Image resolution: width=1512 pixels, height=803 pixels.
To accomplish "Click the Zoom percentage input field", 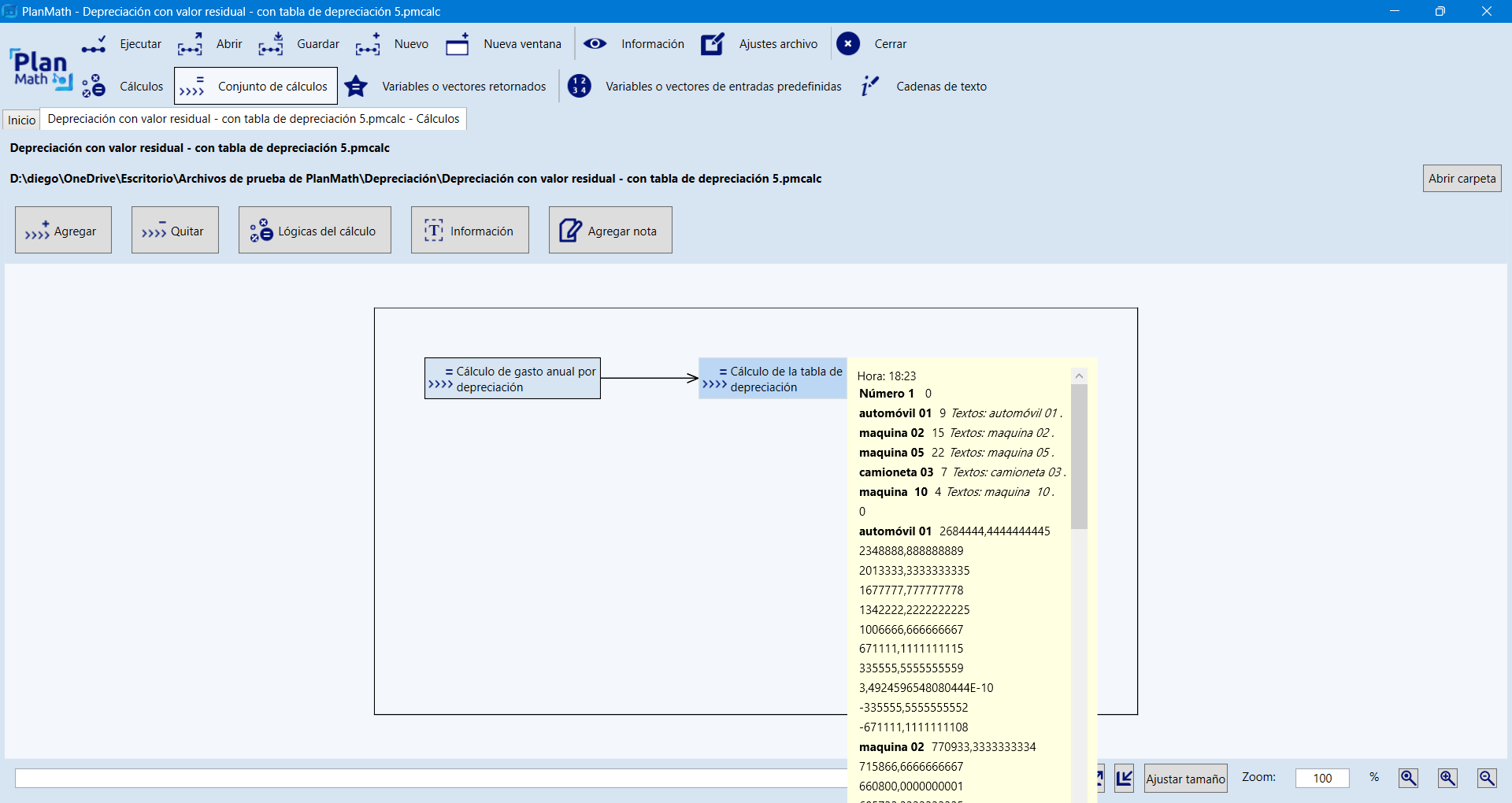I will click(x=1322, y=779).
